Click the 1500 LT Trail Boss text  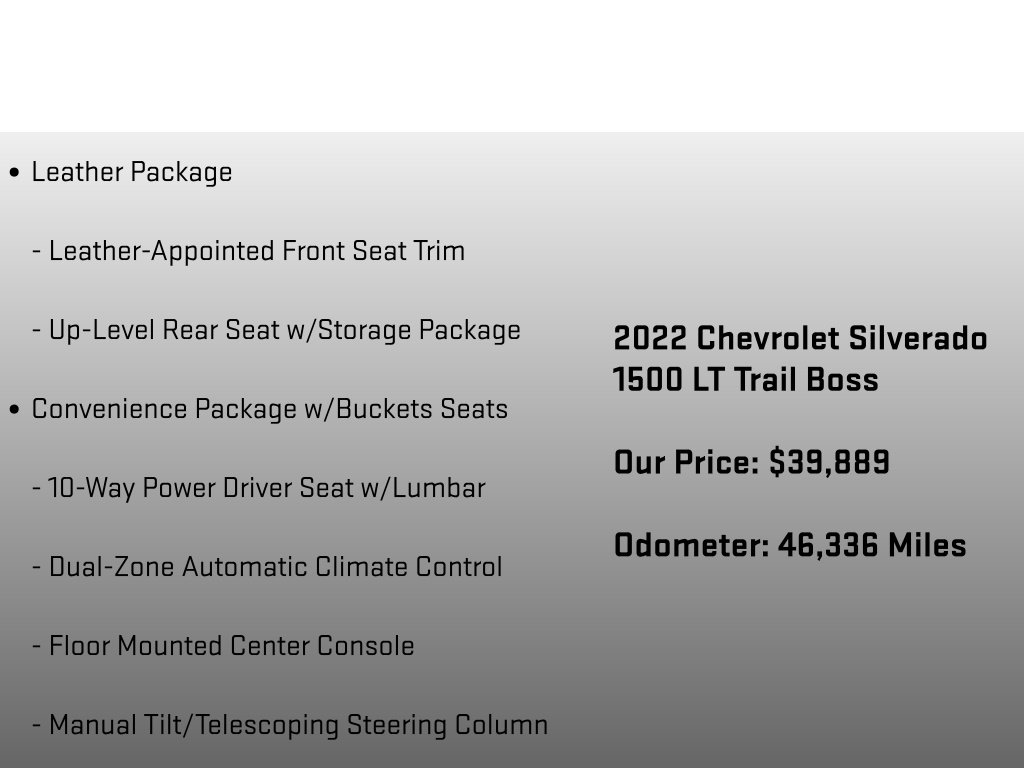click(746, 380)
